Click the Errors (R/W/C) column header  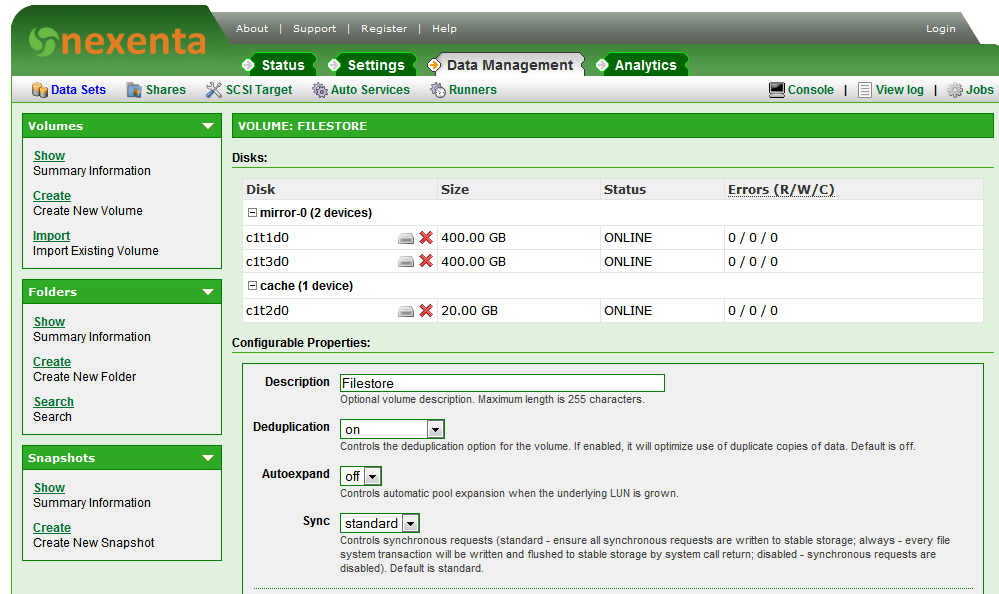(x=781, y=190)
